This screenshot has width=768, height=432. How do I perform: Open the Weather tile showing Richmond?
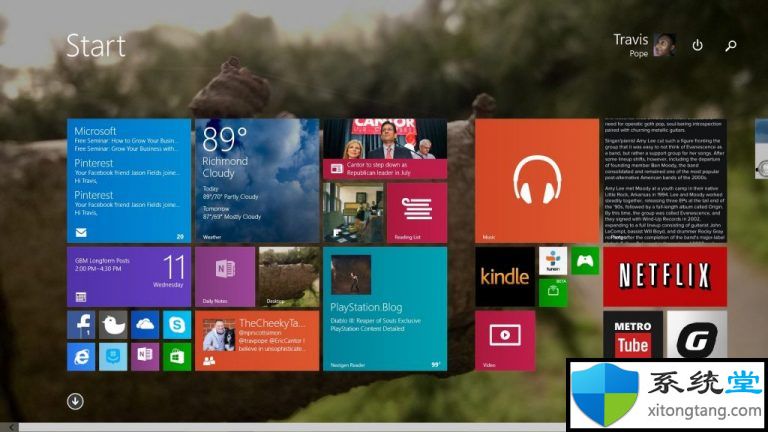pyautogui.click(x=257, y=181)
